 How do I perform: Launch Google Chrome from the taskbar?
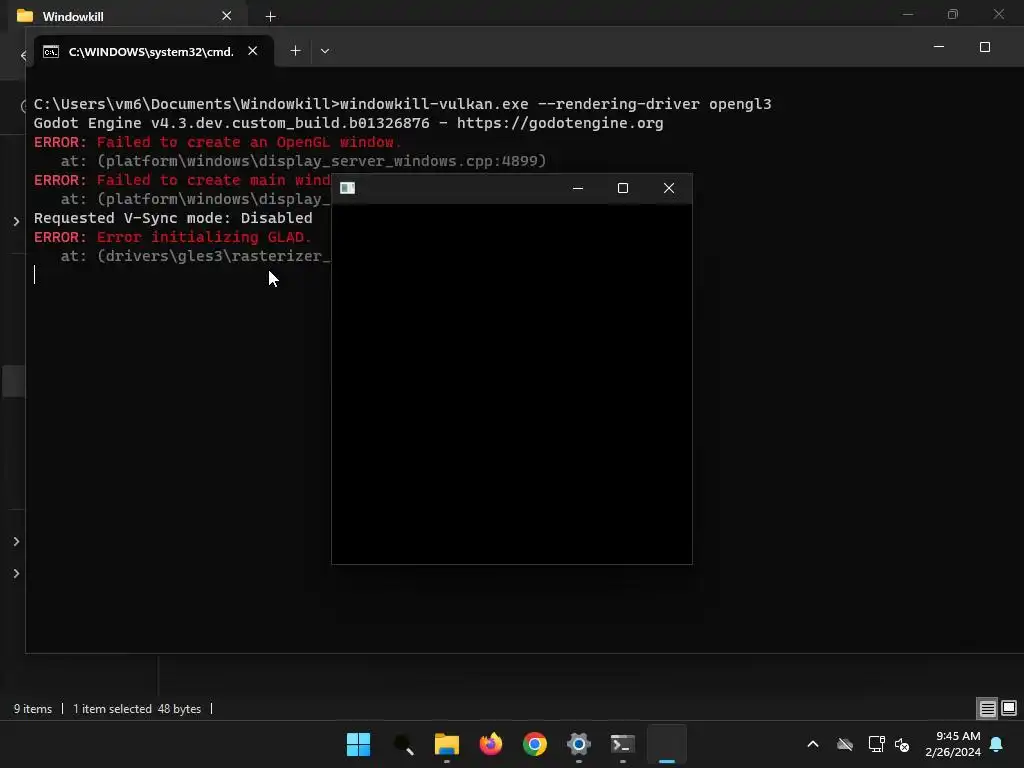(534, 744)
